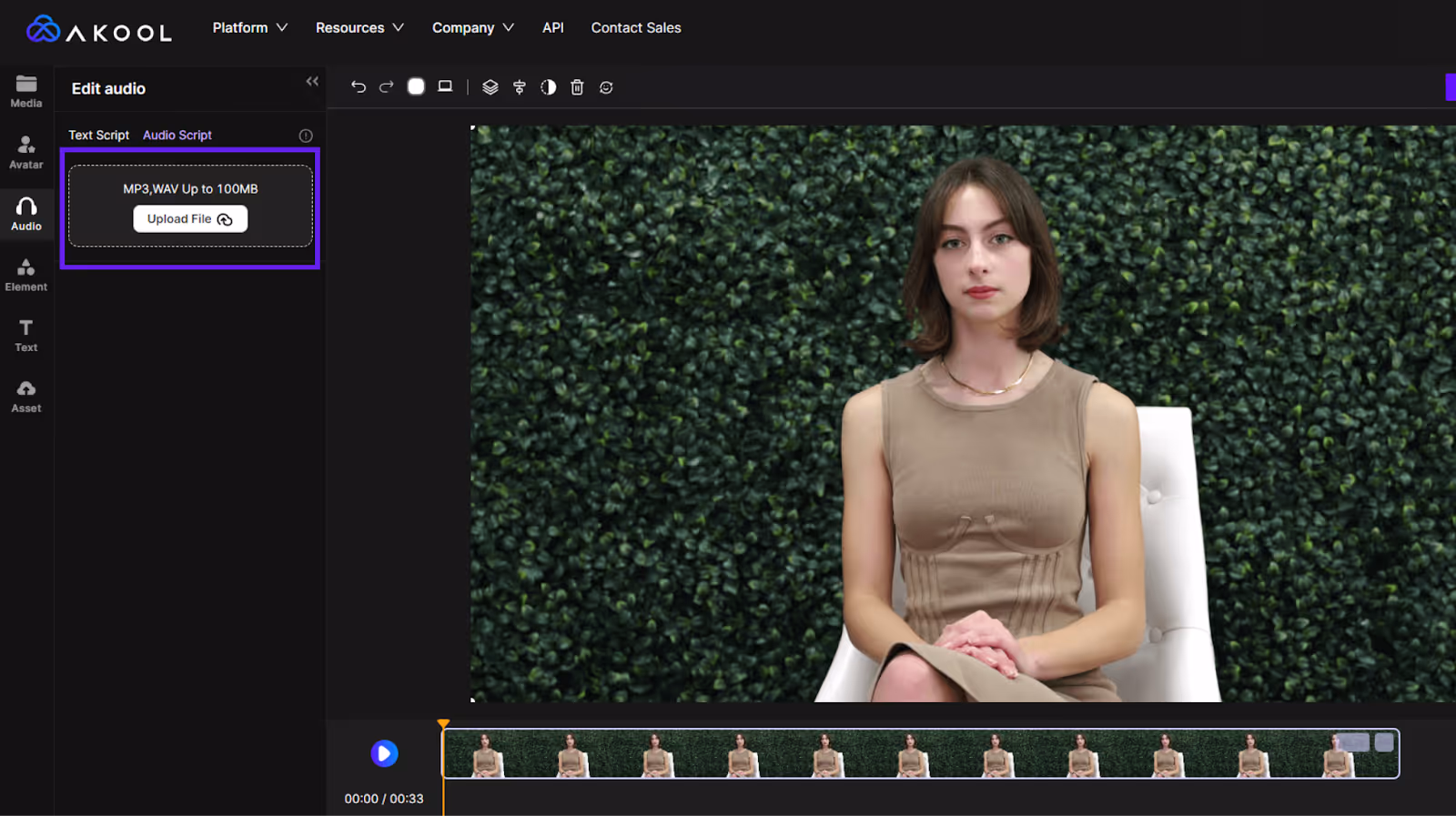Click the trash delete icon
1456x816 pixels.
(577, 87)
